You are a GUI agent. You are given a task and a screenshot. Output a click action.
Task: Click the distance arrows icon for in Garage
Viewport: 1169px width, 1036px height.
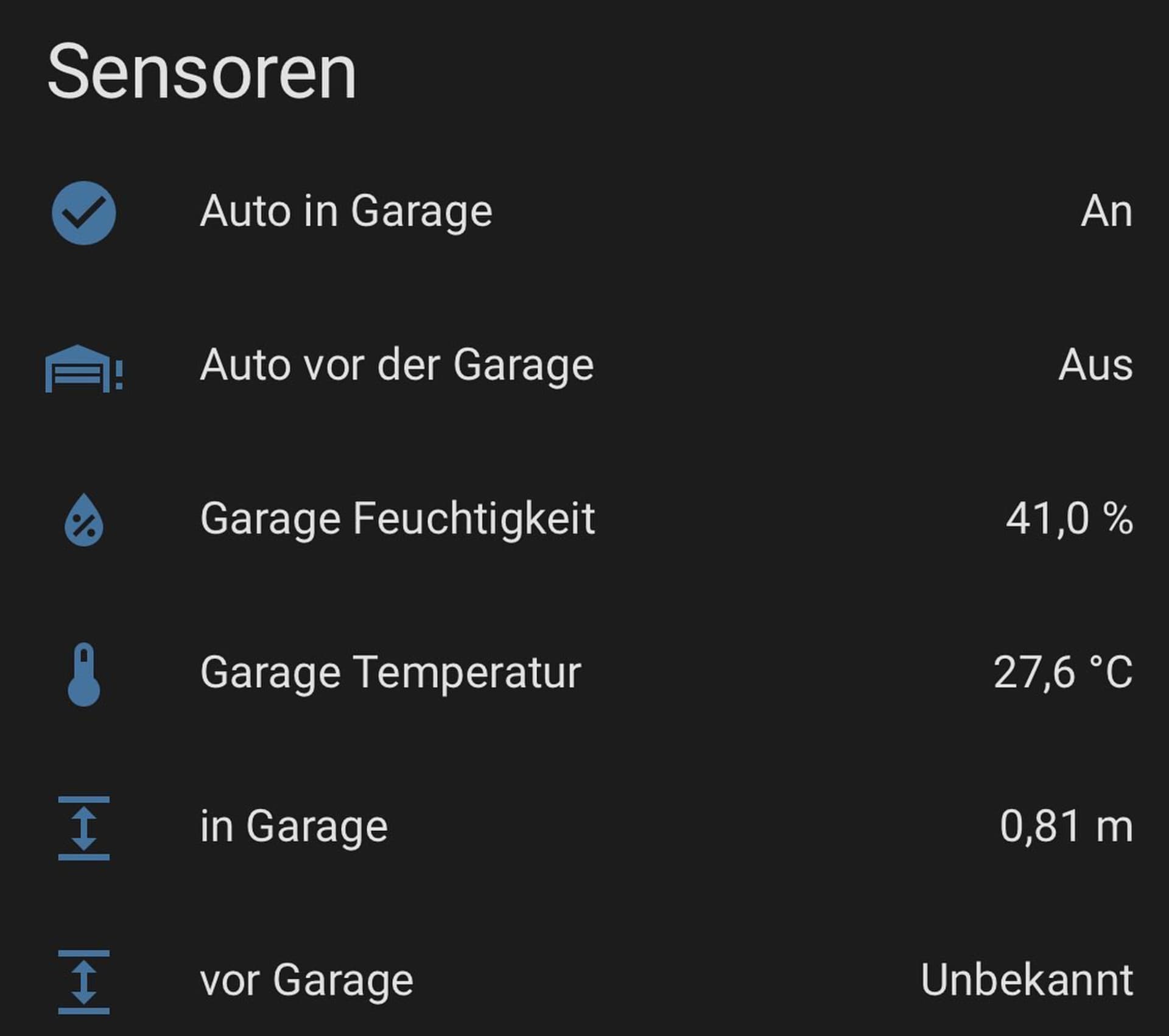[84, 828]
